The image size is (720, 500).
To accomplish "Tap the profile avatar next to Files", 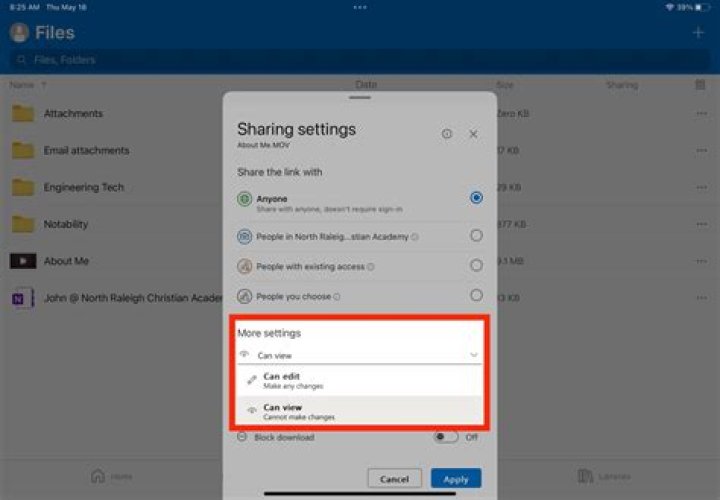I will coord(19,33).
